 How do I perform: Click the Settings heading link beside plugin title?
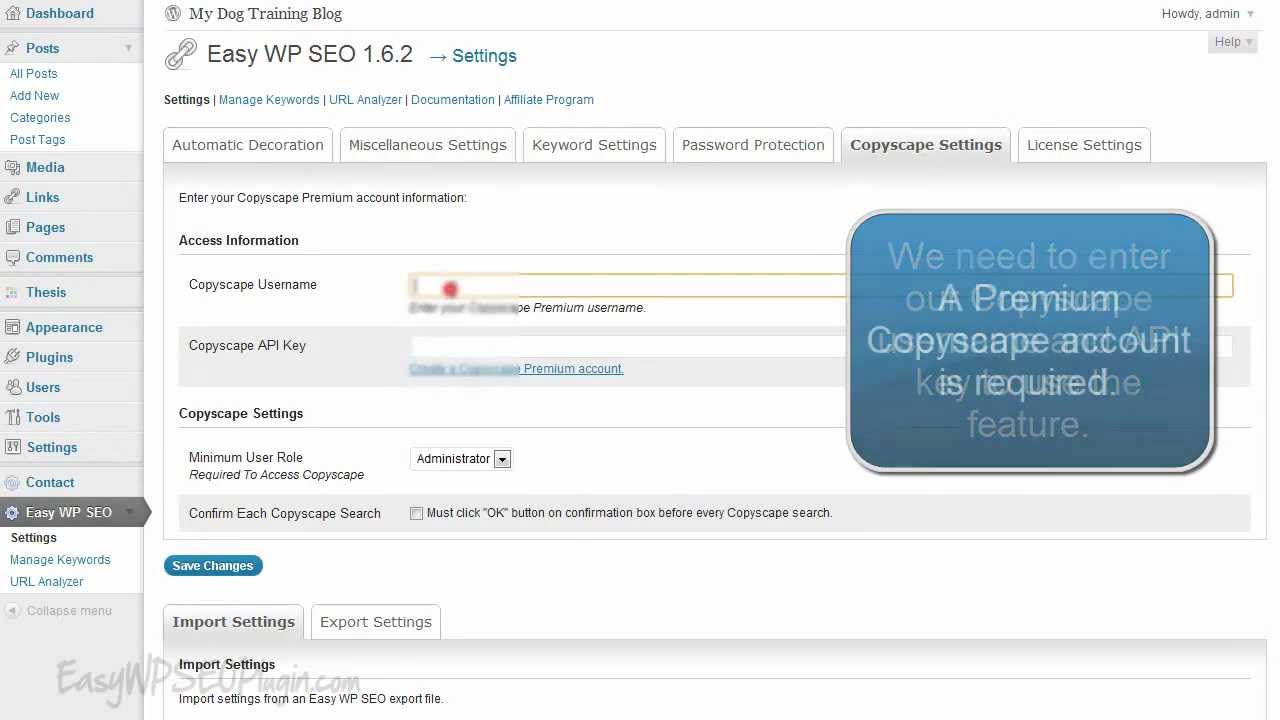point(484,56)
